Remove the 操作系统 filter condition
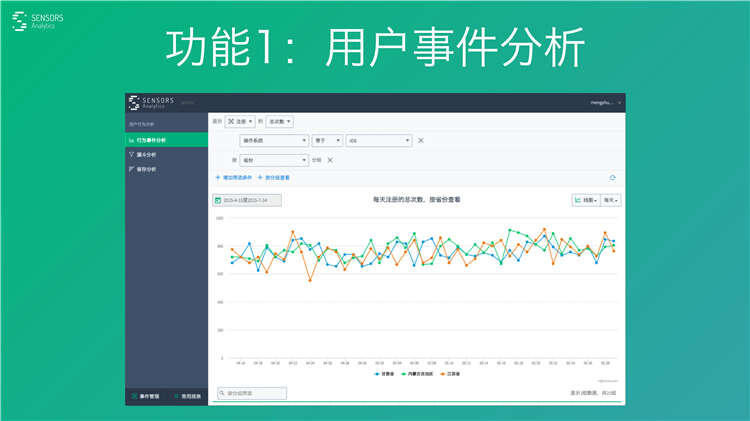 click(420, 140)
